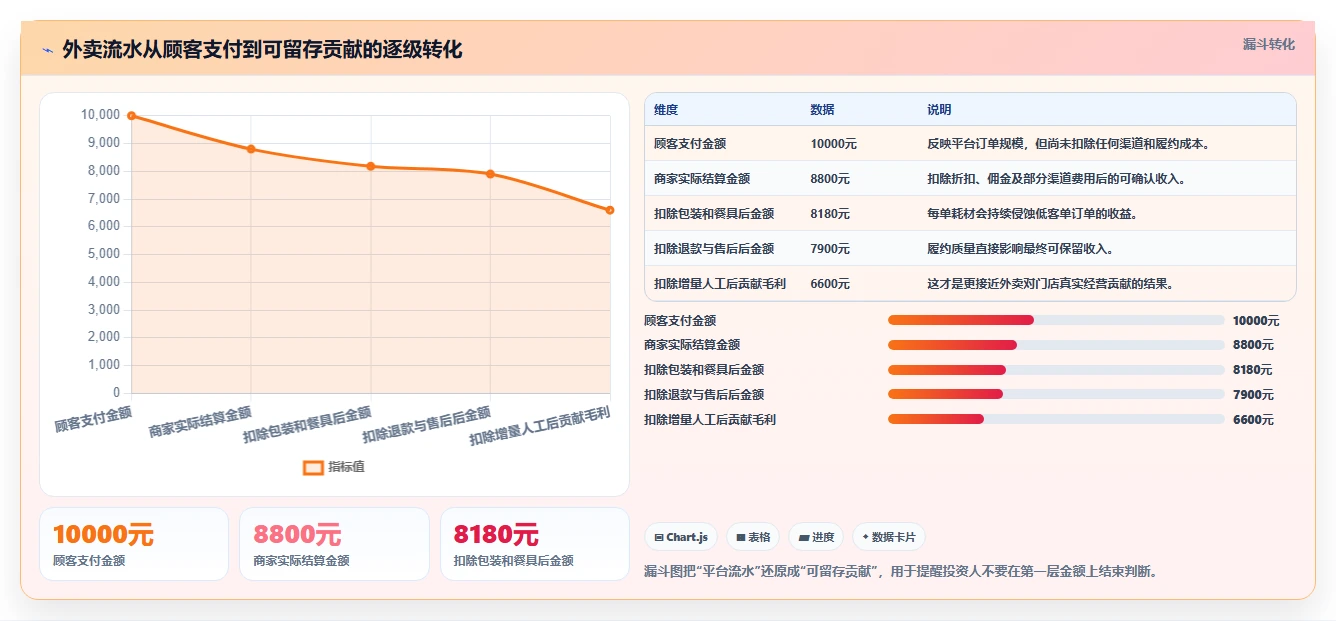Click the x-axis label 扣除增量人工后贡献毛利 under the chart

pos(541,425)
